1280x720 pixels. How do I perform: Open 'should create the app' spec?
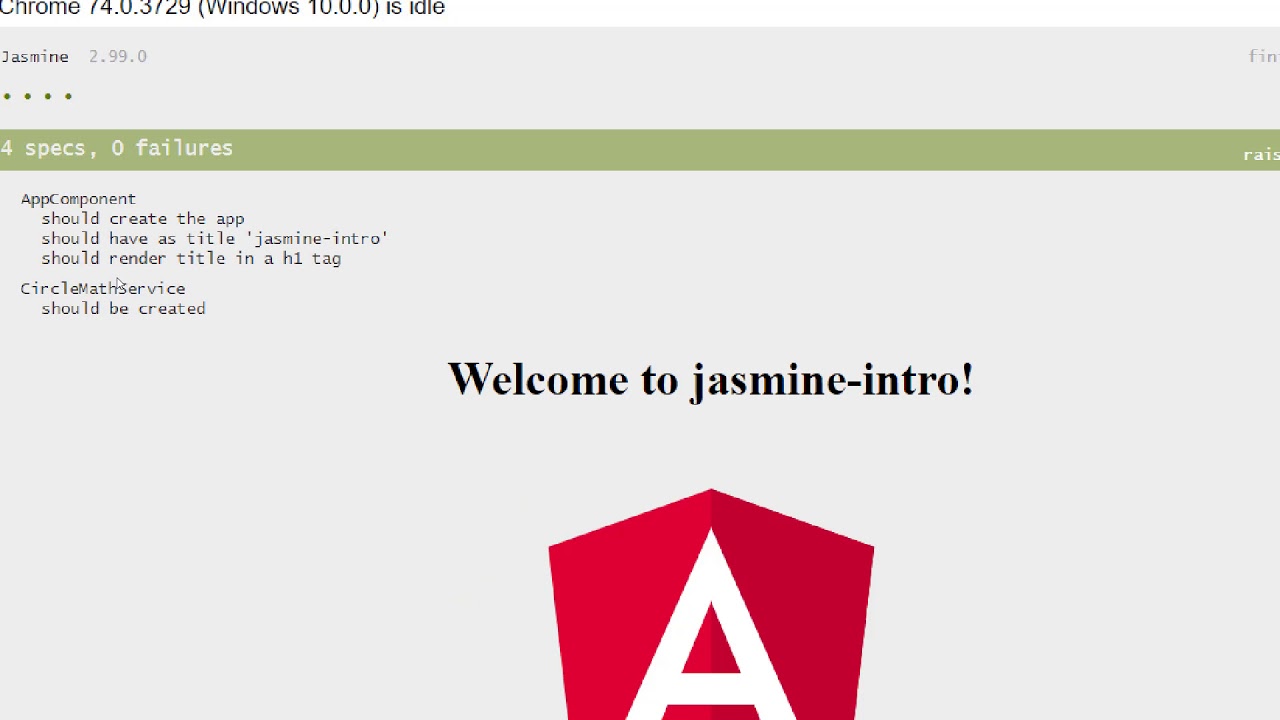[143, 219]
